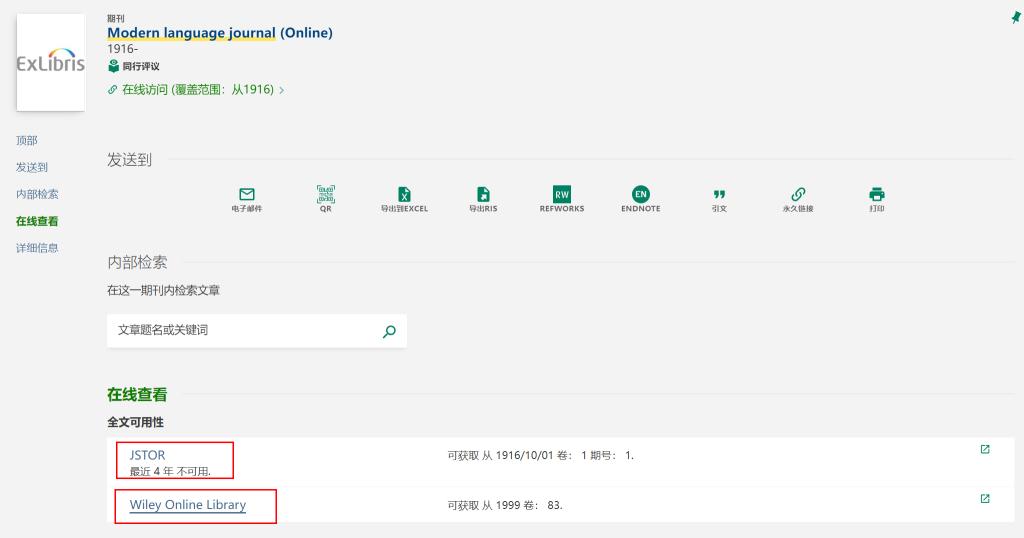Get permalink (永久链接) for record
1024x538 pixels.
coord(798,195)
